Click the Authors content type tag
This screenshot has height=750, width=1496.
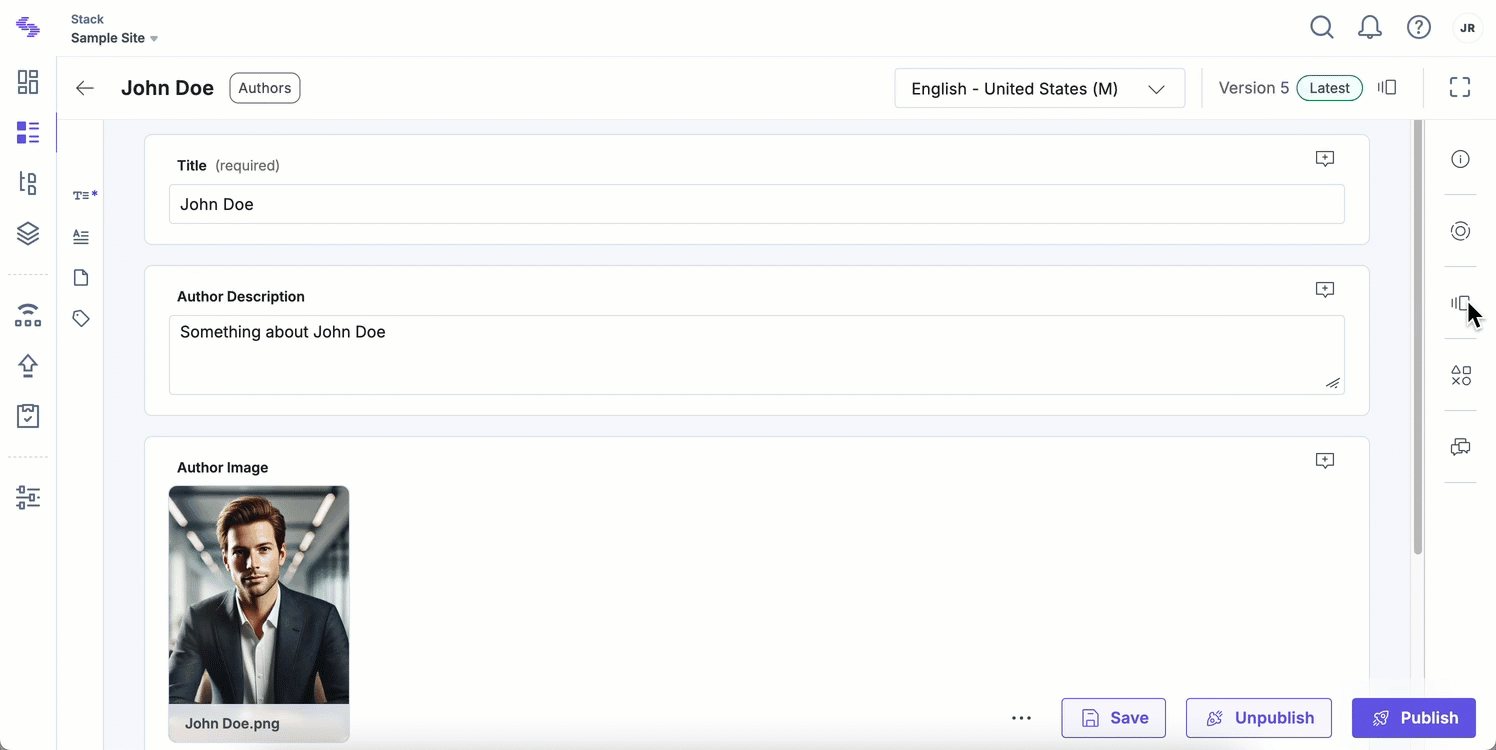[x=265, y=88]
